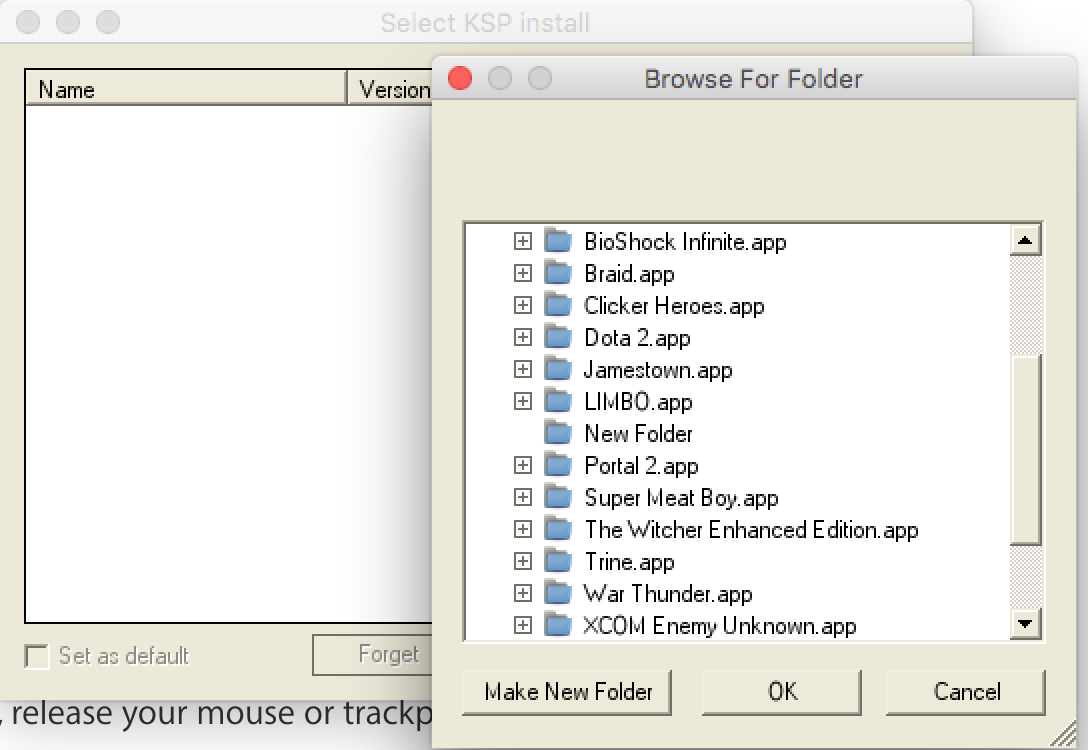Click the Make New Folder button
1088x750 pixels.
567,692
